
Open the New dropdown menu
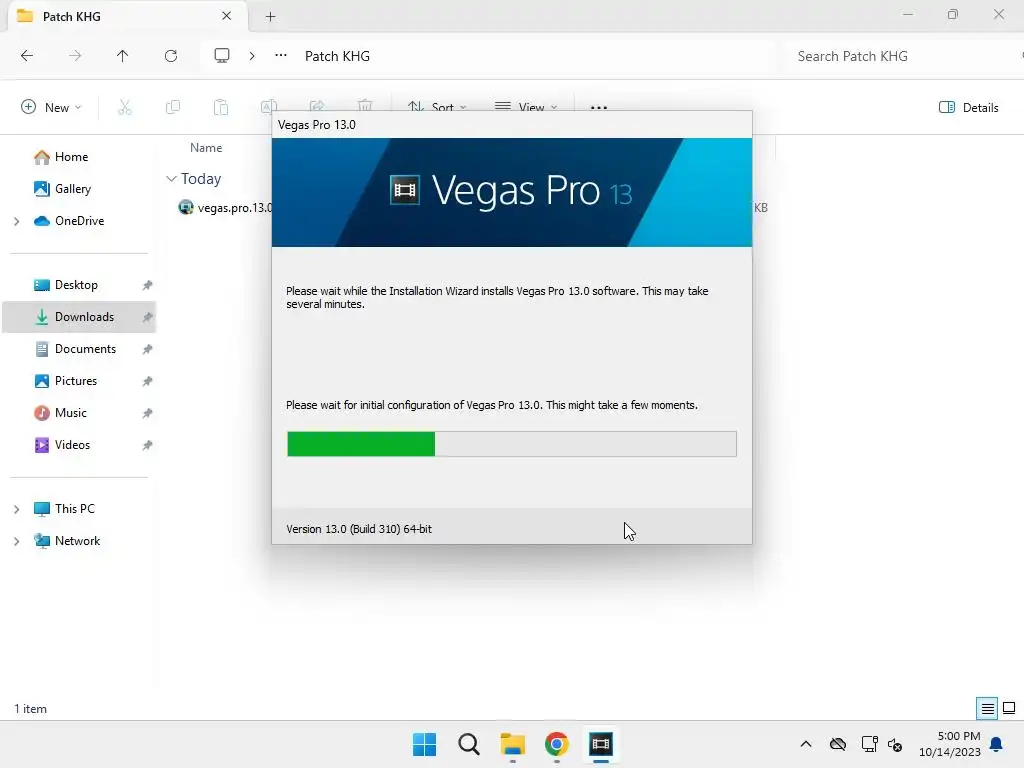[x=52, y=107]
